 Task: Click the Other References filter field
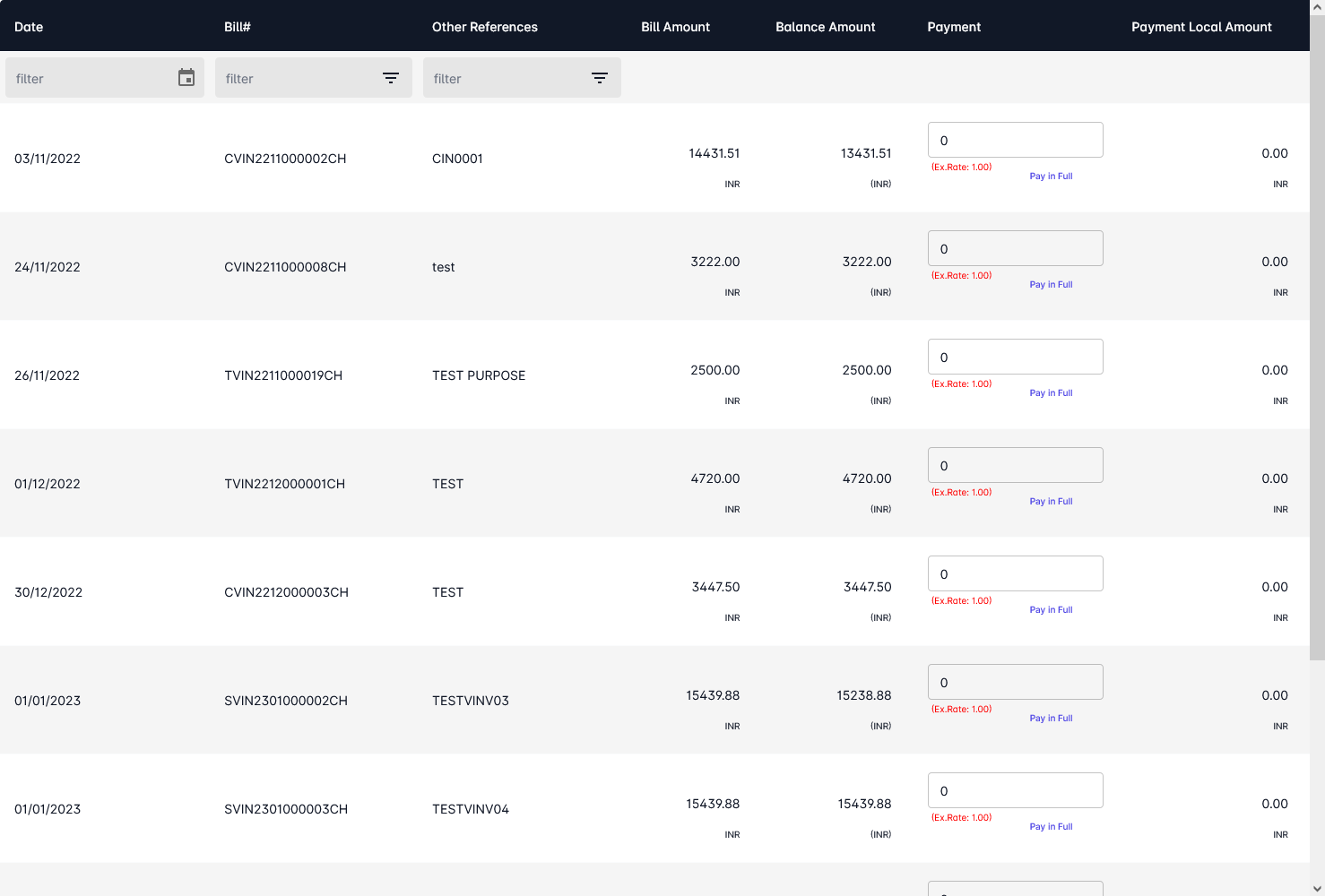(504, 79)
